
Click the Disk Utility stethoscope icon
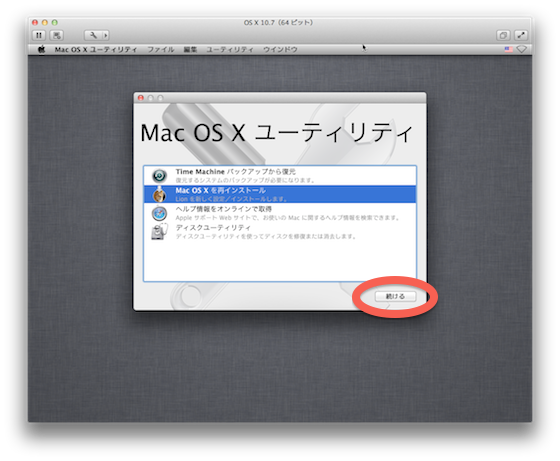tap(159, 232)
